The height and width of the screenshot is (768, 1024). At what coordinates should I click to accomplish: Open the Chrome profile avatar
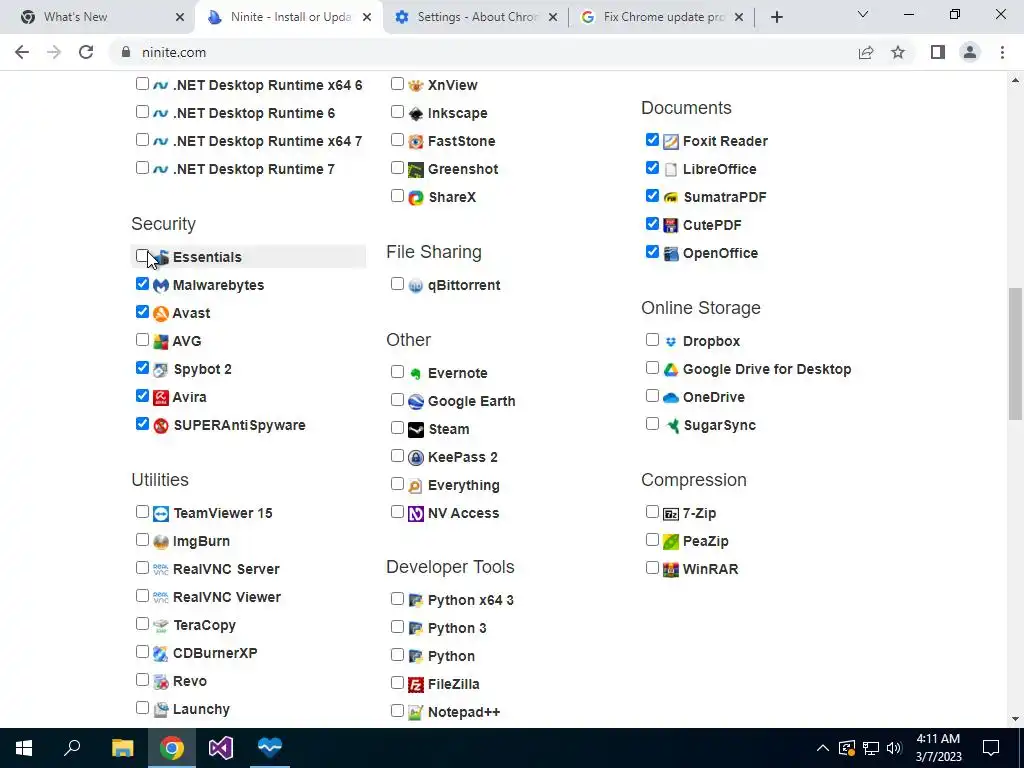coord(970,52)
